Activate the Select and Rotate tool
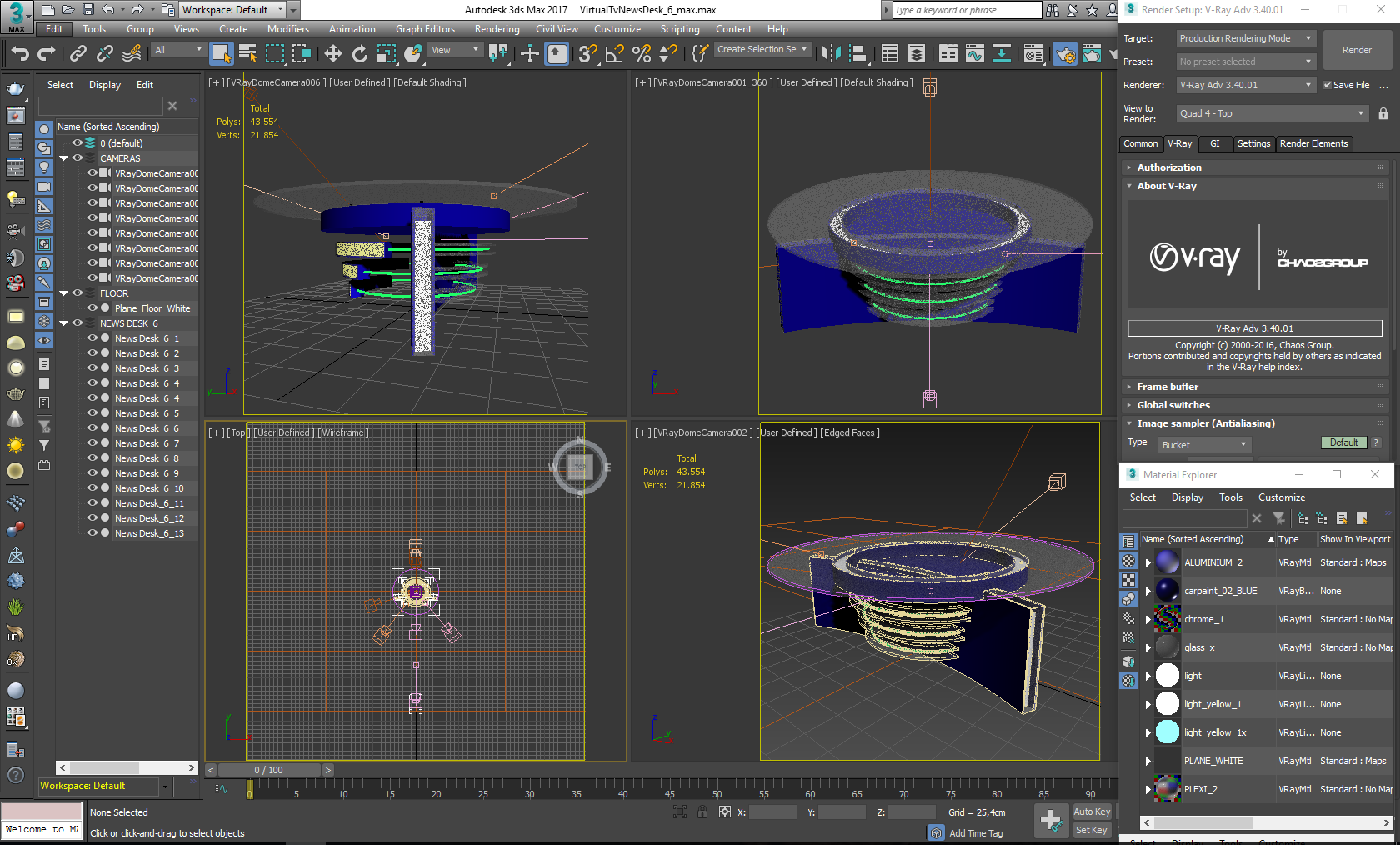The height and width of the screenshot is (845, 1400). (359, 54)
